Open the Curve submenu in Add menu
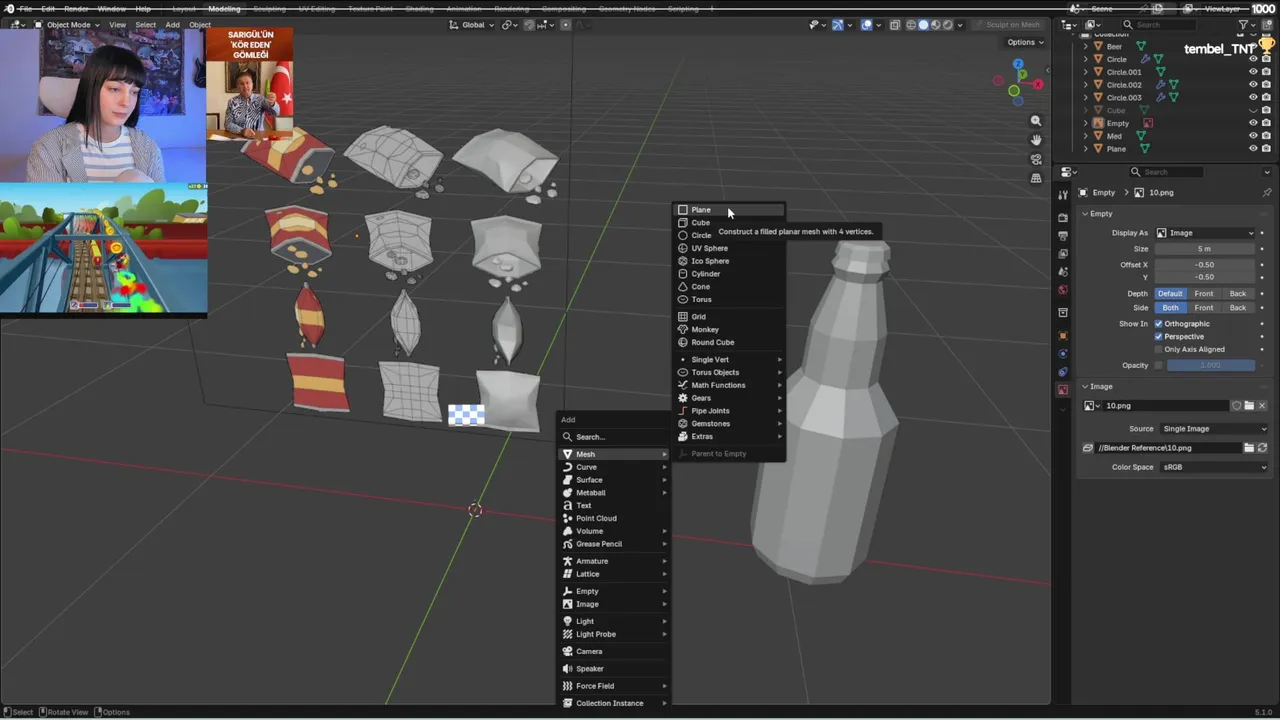1280x720 pixels. (x=613, y=467)
